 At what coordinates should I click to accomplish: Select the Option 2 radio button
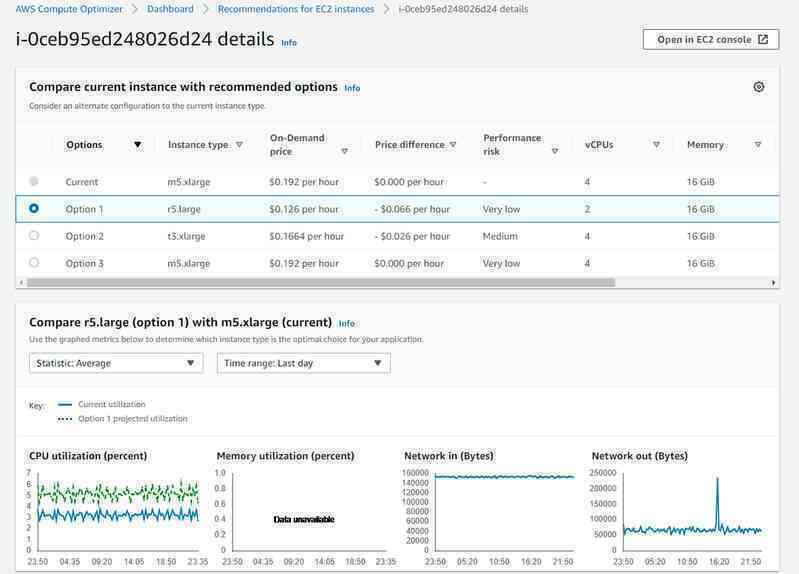(34, 236)
